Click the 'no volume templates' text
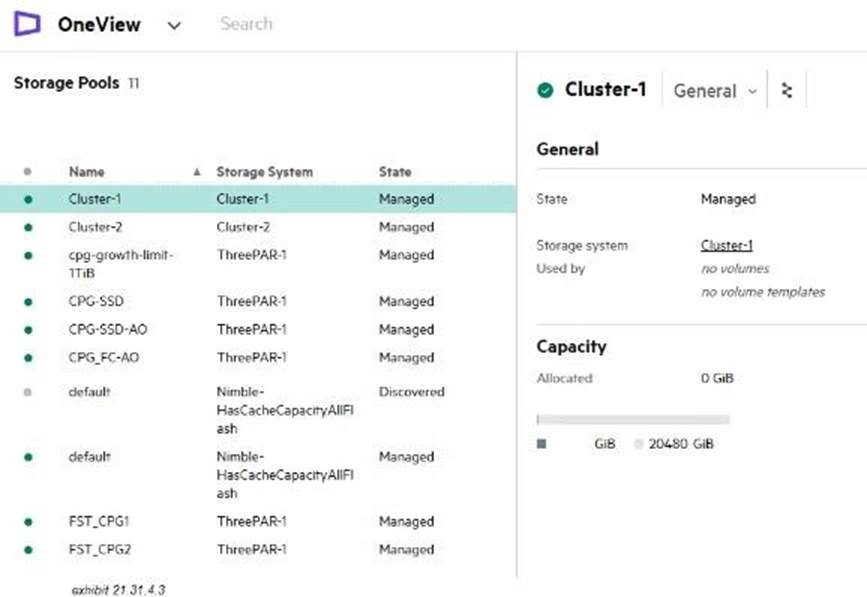 click(763, 292)
